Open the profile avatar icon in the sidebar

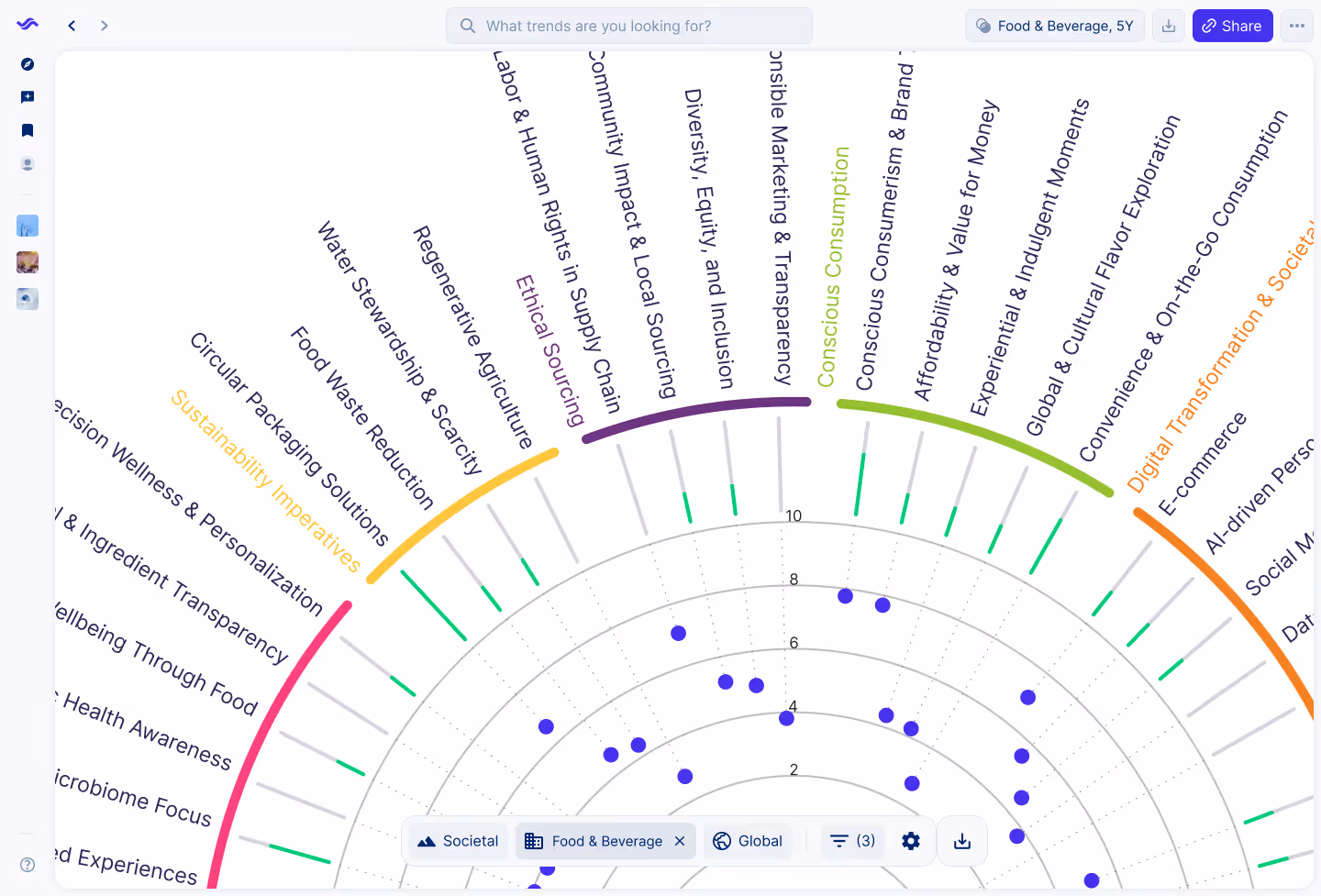[28, 163]
